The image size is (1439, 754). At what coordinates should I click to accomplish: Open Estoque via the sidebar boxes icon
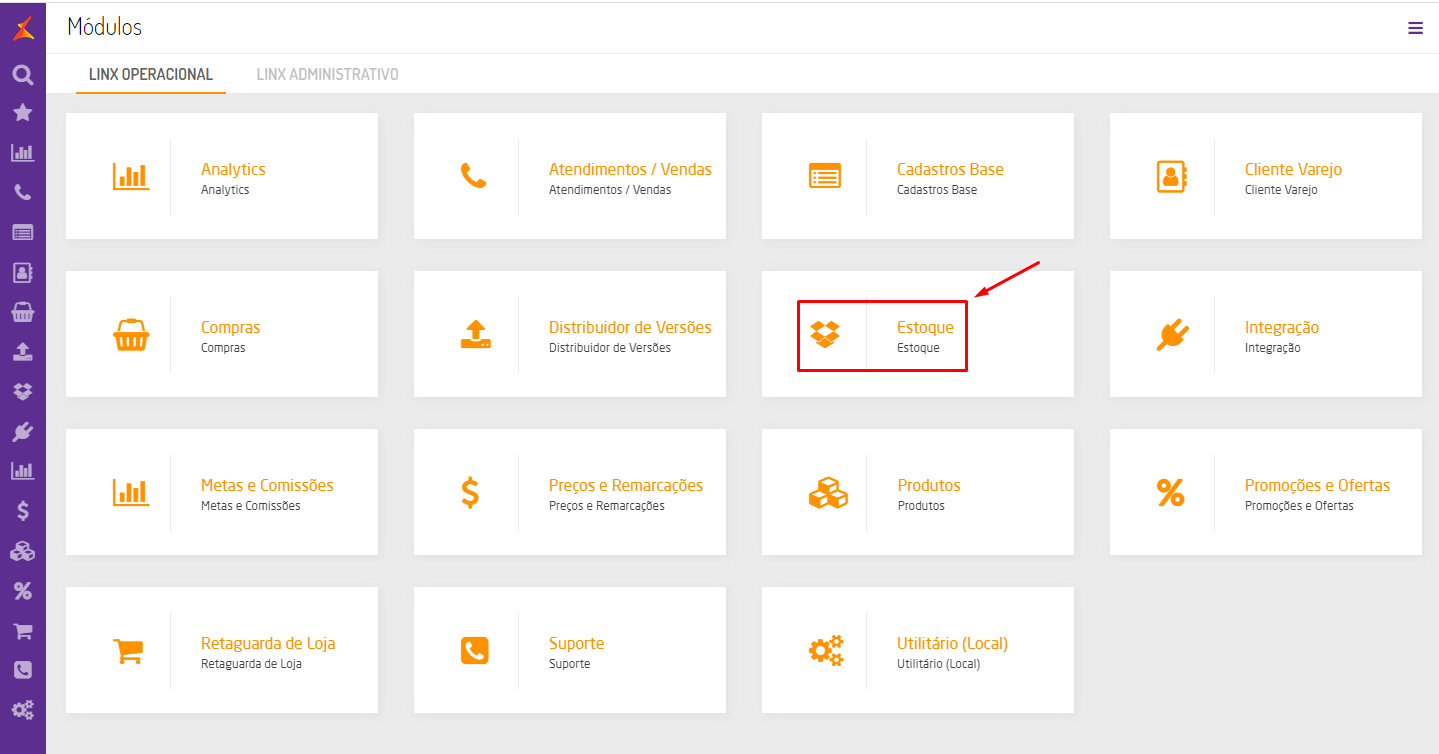(x=23, y=392)
